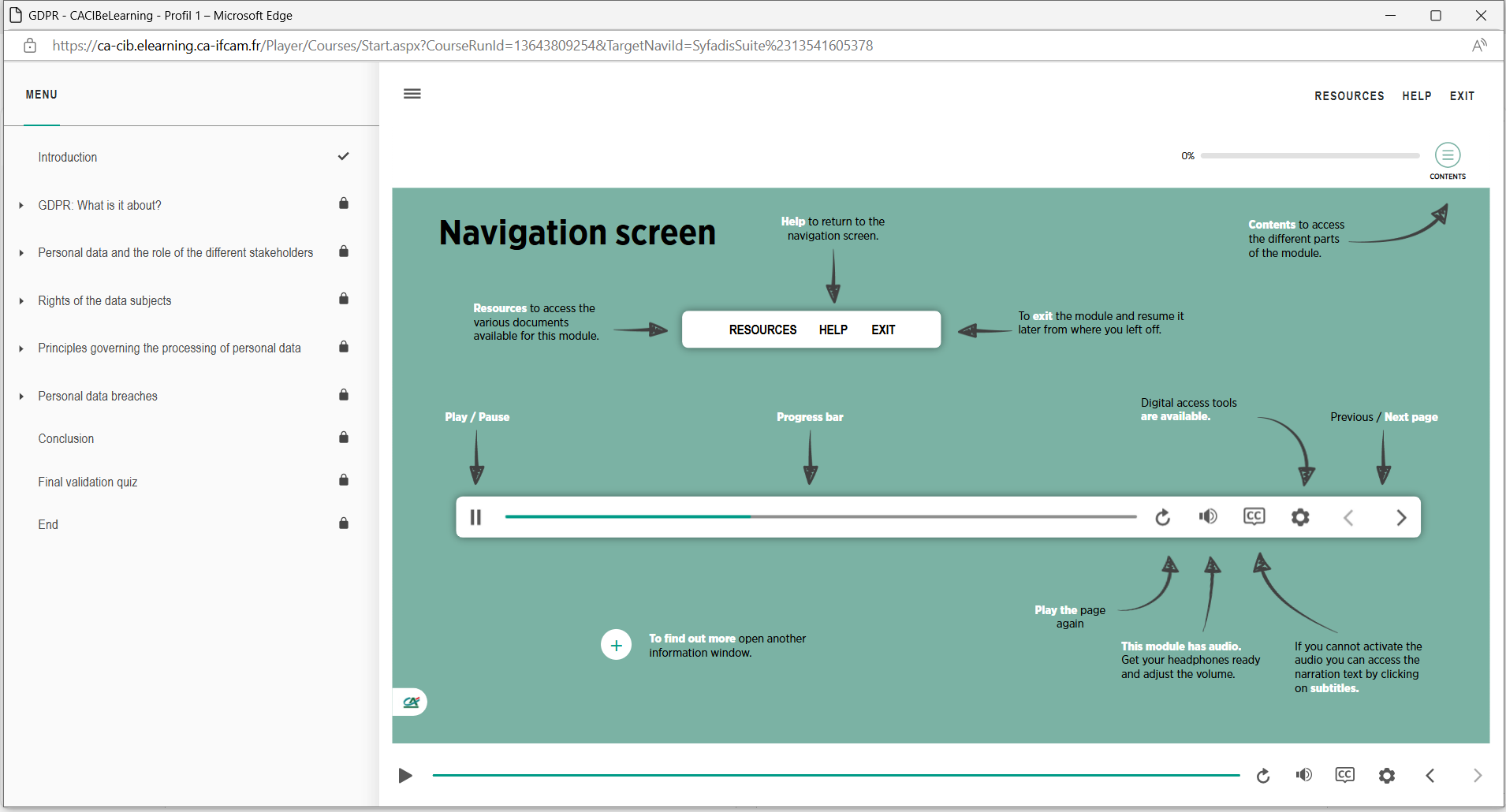Open the Contents circular icon

coord(1448,155)
